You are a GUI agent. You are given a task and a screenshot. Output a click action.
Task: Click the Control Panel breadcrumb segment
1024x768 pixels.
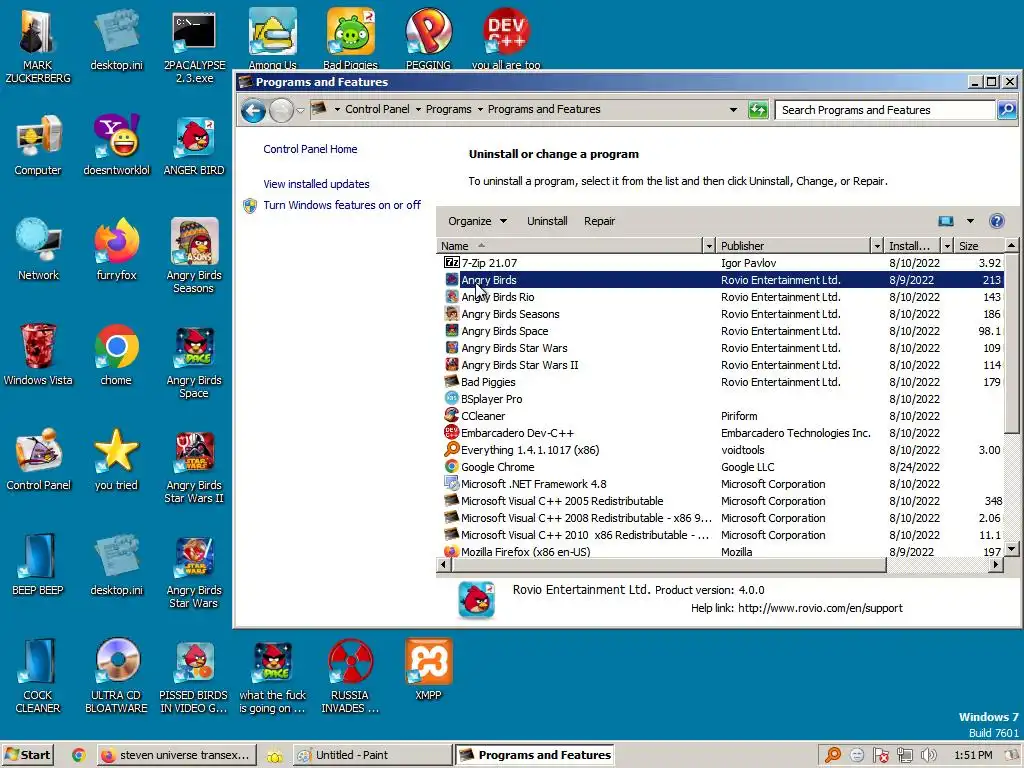point(377,110)
